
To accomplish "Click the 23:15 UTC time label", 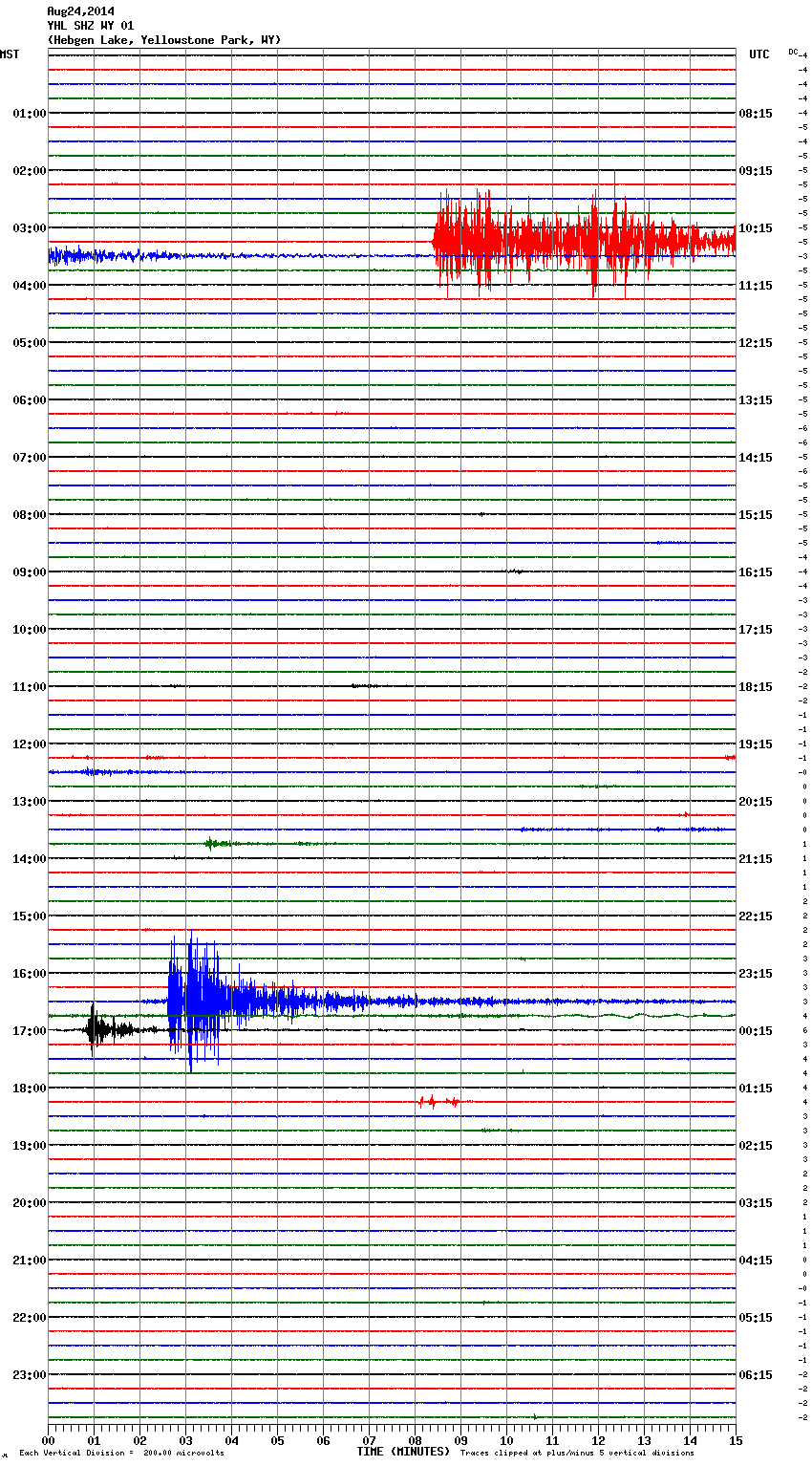I will pyautogui.click(x=756, y=974).
